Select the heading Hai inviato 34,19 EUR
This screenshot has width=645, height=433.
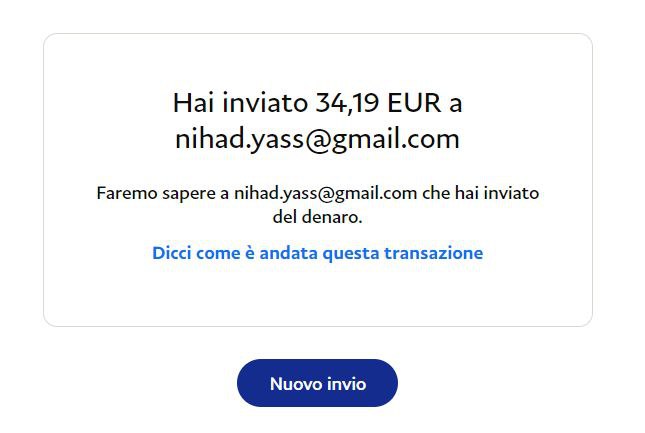[318, 102]
